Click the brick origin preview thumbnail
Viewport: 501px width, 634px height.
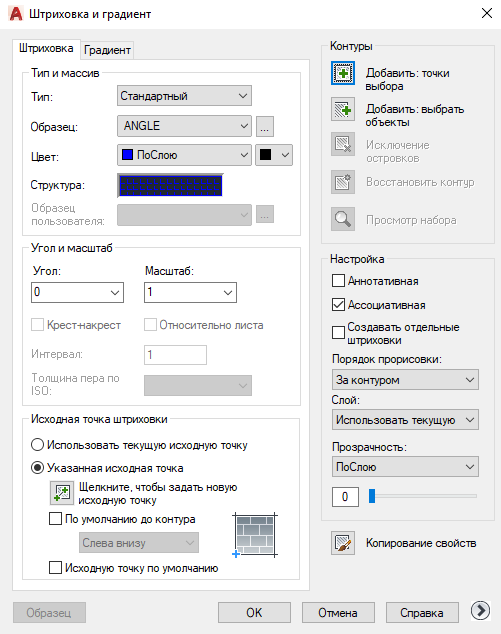point(255,535)
